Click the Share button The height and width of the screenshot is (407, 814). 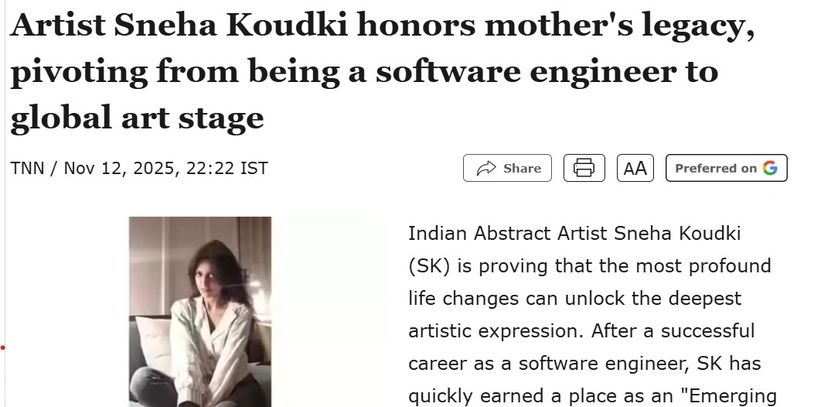click(x=508, y=169)
